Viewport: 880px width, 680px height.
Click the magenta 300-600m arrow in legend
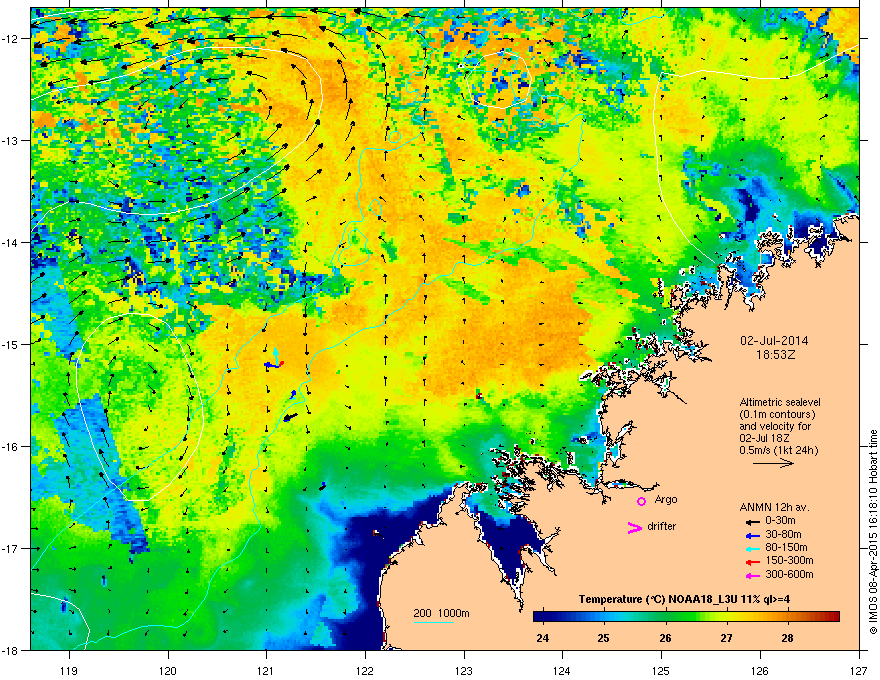point(752,575)
